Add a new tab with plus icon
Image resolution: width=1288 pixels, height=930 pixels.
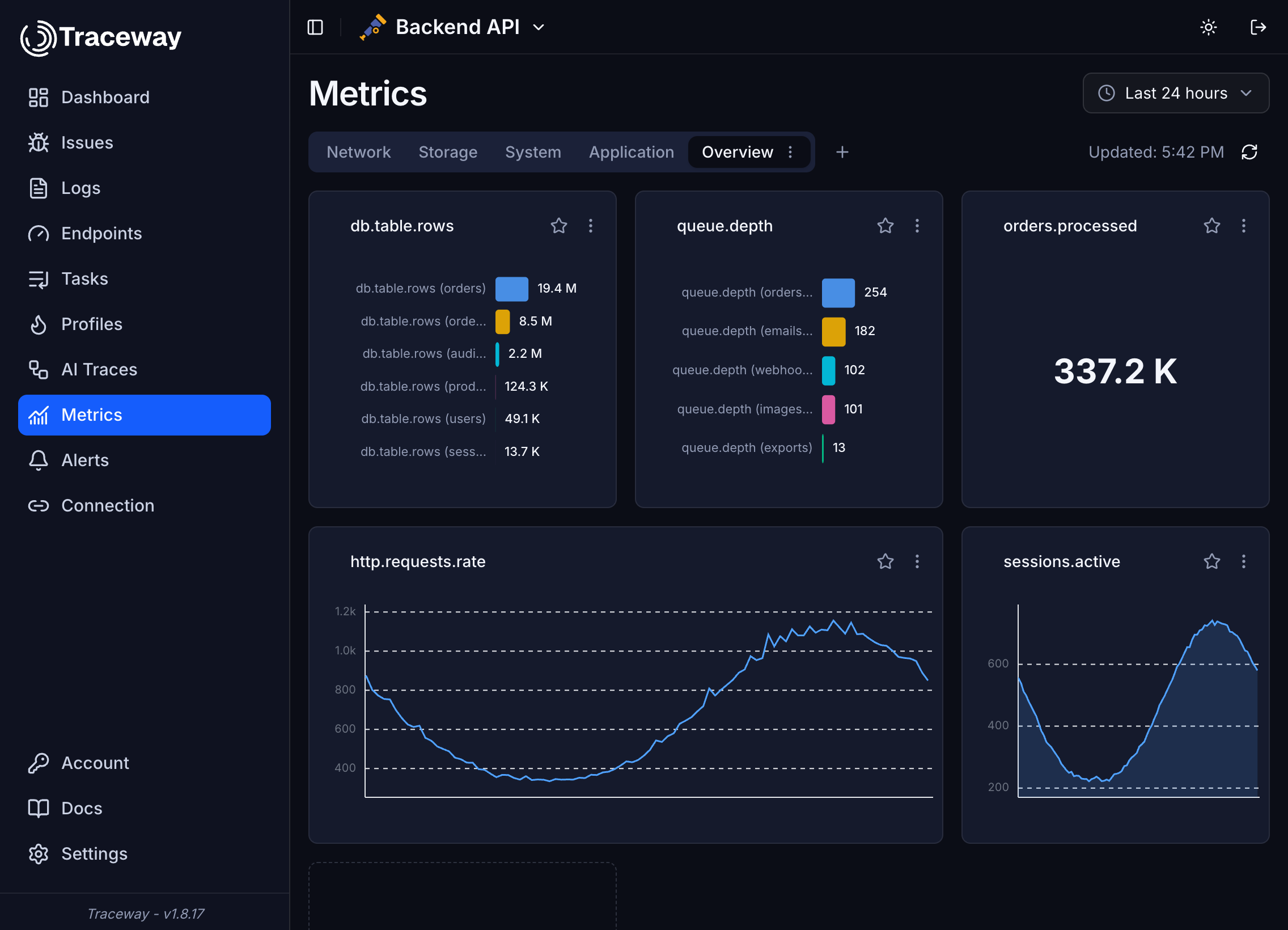(x=842, y=152)
